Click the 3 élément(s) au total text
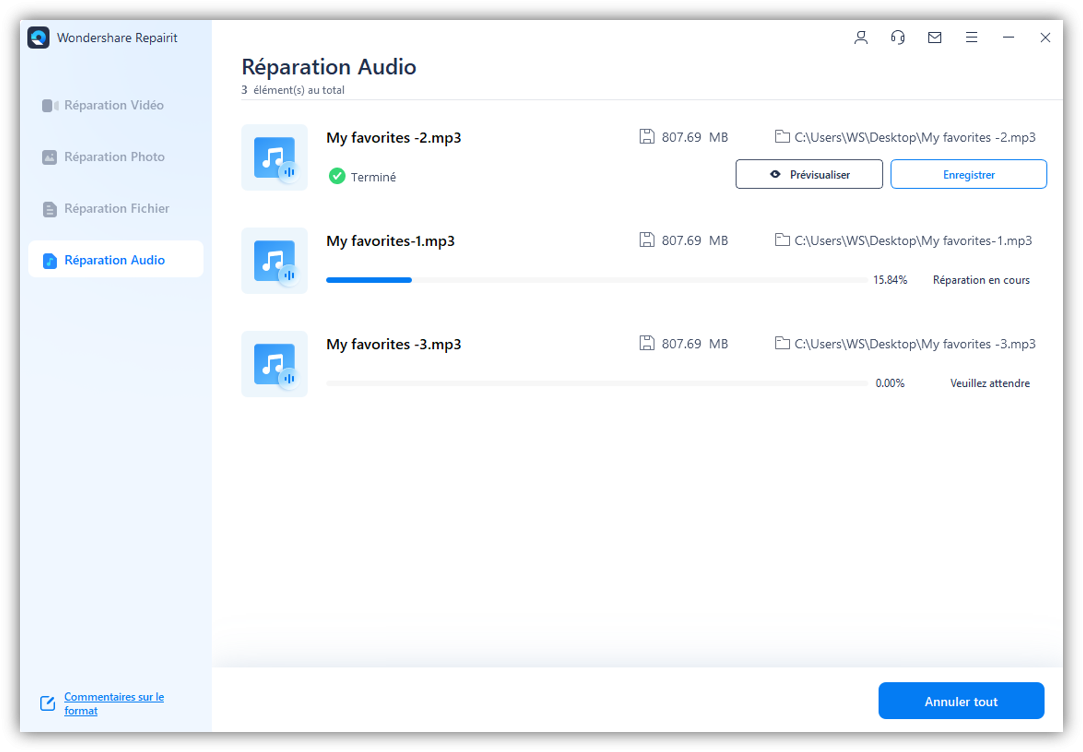1083x752 pixels. click(x=293, y=90)
